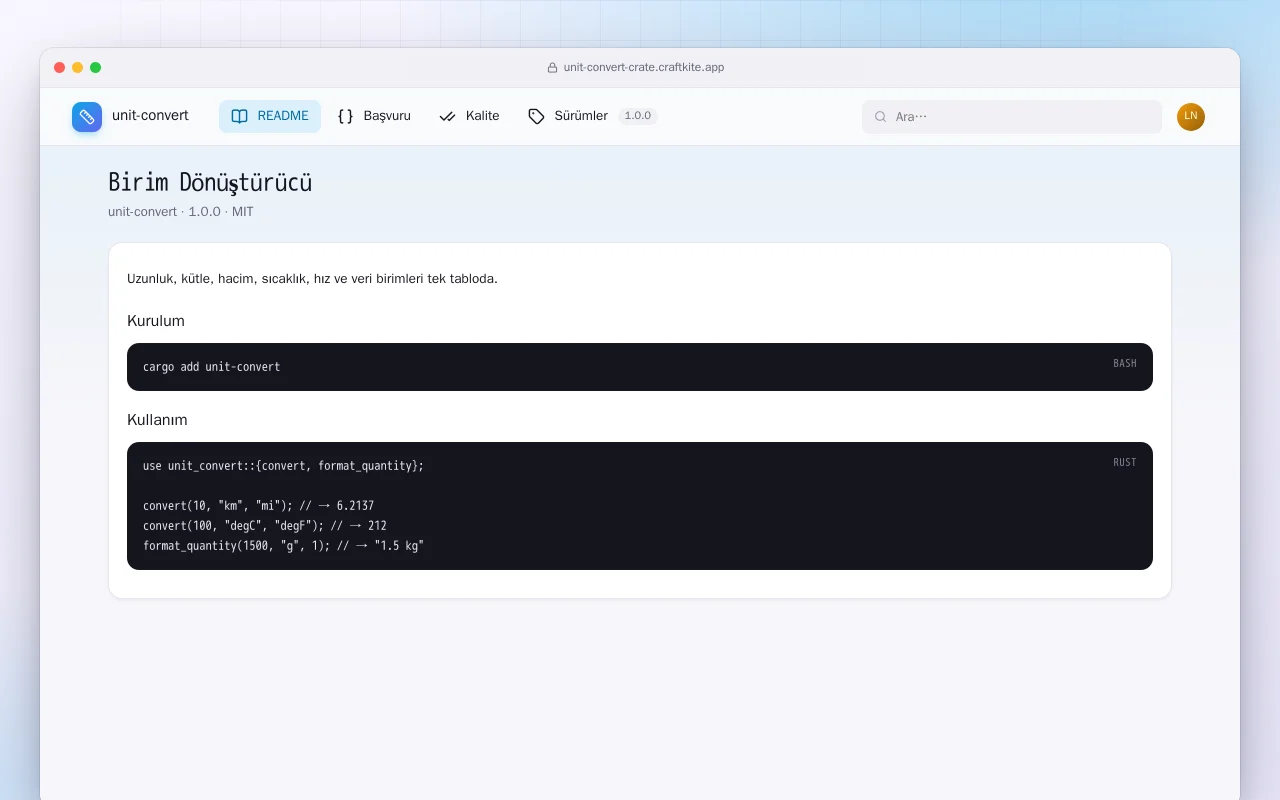Click the BASH label on the code block
This screenshot has width=1280, height=800.
(x=1125, y=364)
